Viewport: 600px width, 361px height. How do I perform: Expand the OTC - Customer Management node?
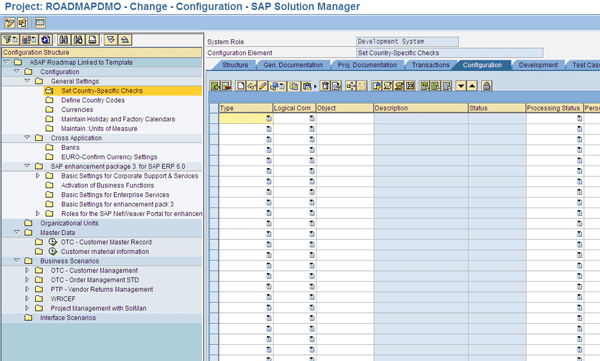click(27, 270)
